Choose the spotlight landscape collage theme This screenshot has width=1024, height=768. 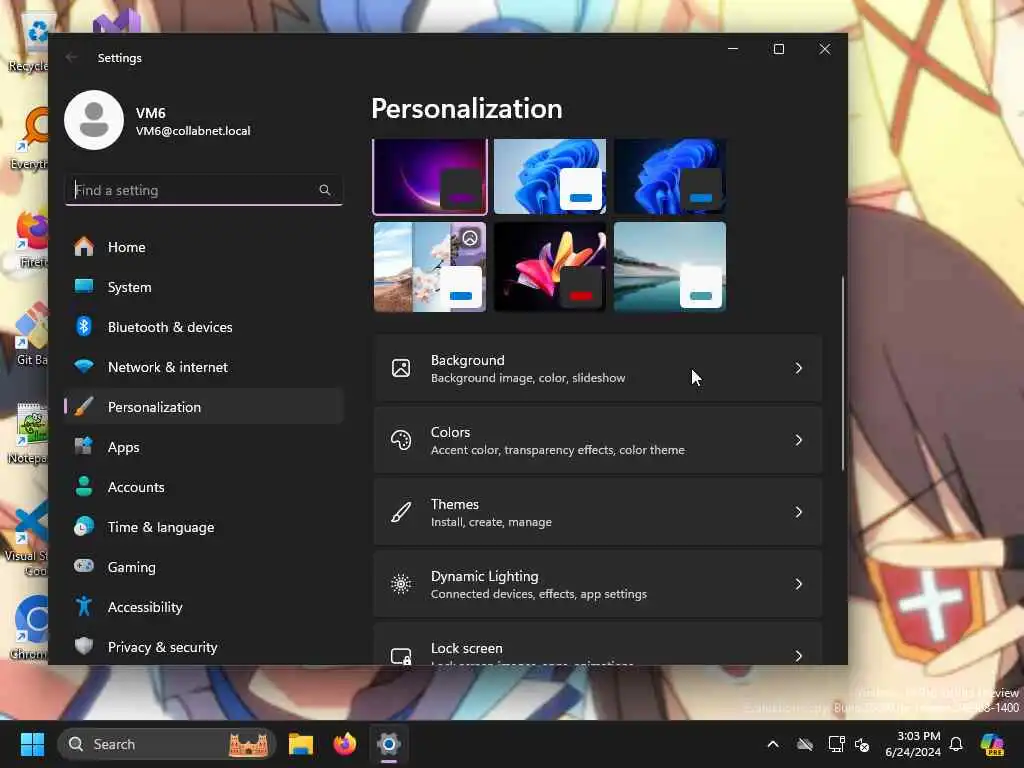click(x=430, y=267)
